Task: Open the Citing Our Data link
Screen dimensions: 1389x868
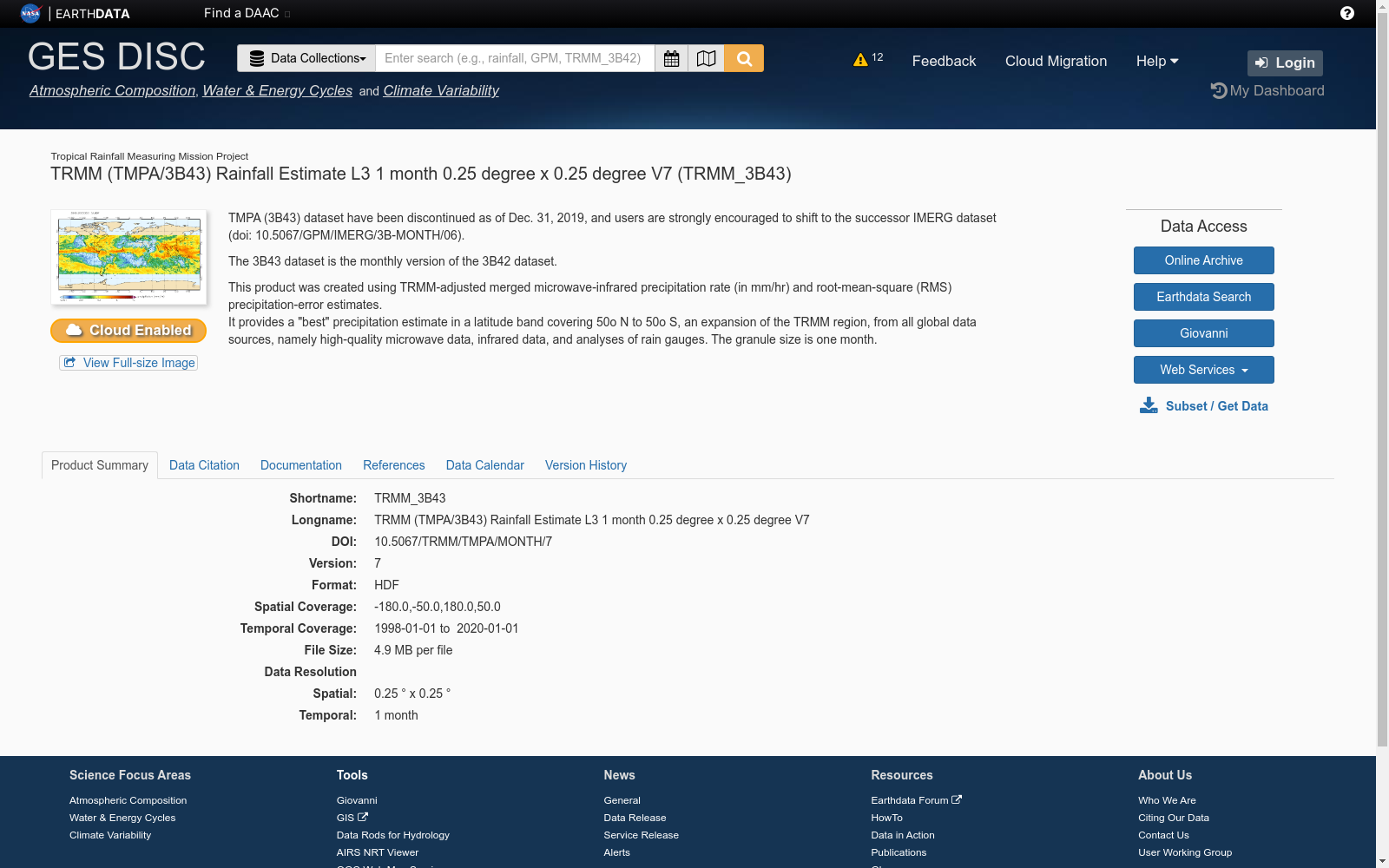Action: pyautogui.click(x=1174, y=818)
